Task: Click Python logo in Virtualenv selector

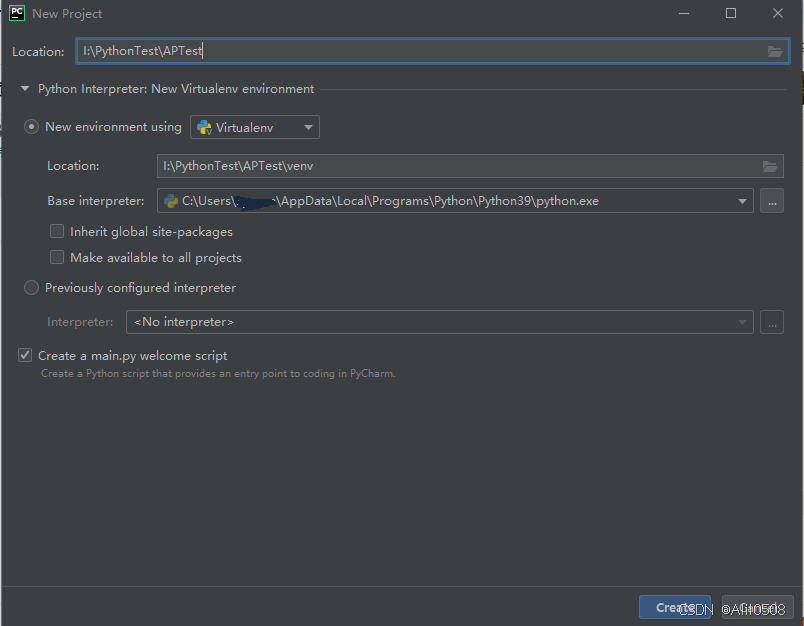Action: pyautogui.click(x=203, y=127)
